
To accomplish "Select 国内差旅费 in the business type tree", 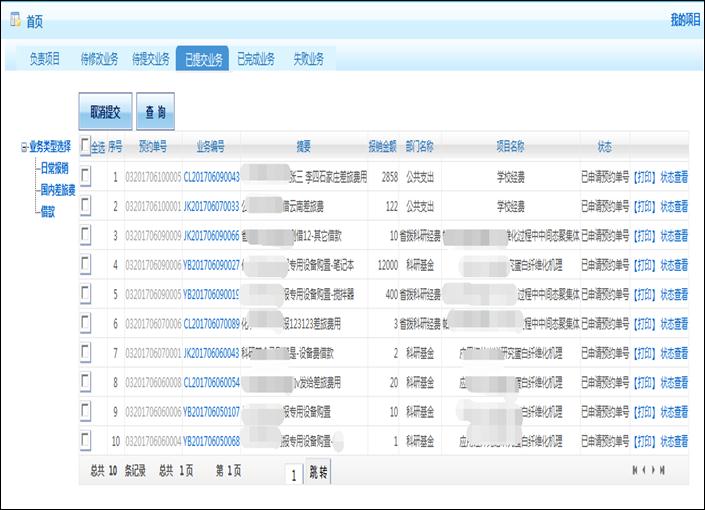I will [x=58, y=189].
